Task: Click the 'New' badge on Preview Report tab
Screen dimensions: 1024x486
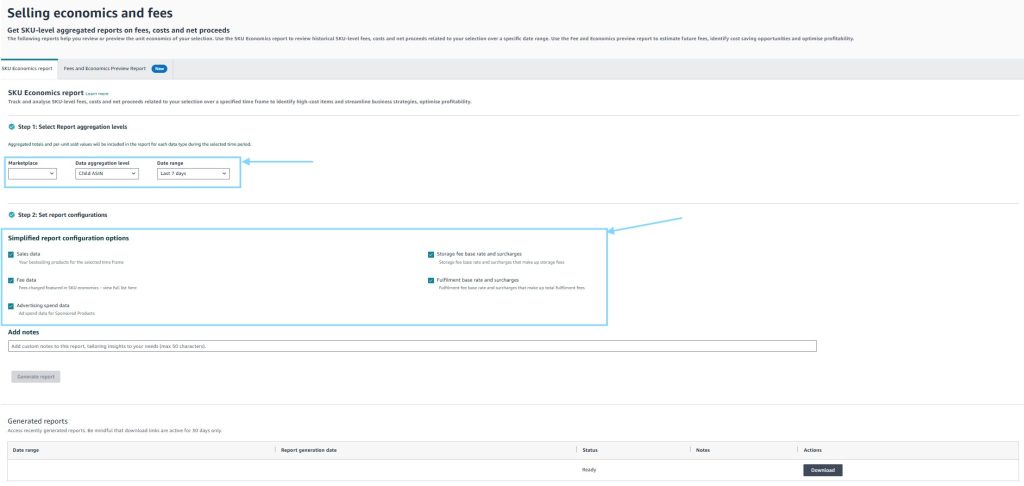Action: pos(158,68)
